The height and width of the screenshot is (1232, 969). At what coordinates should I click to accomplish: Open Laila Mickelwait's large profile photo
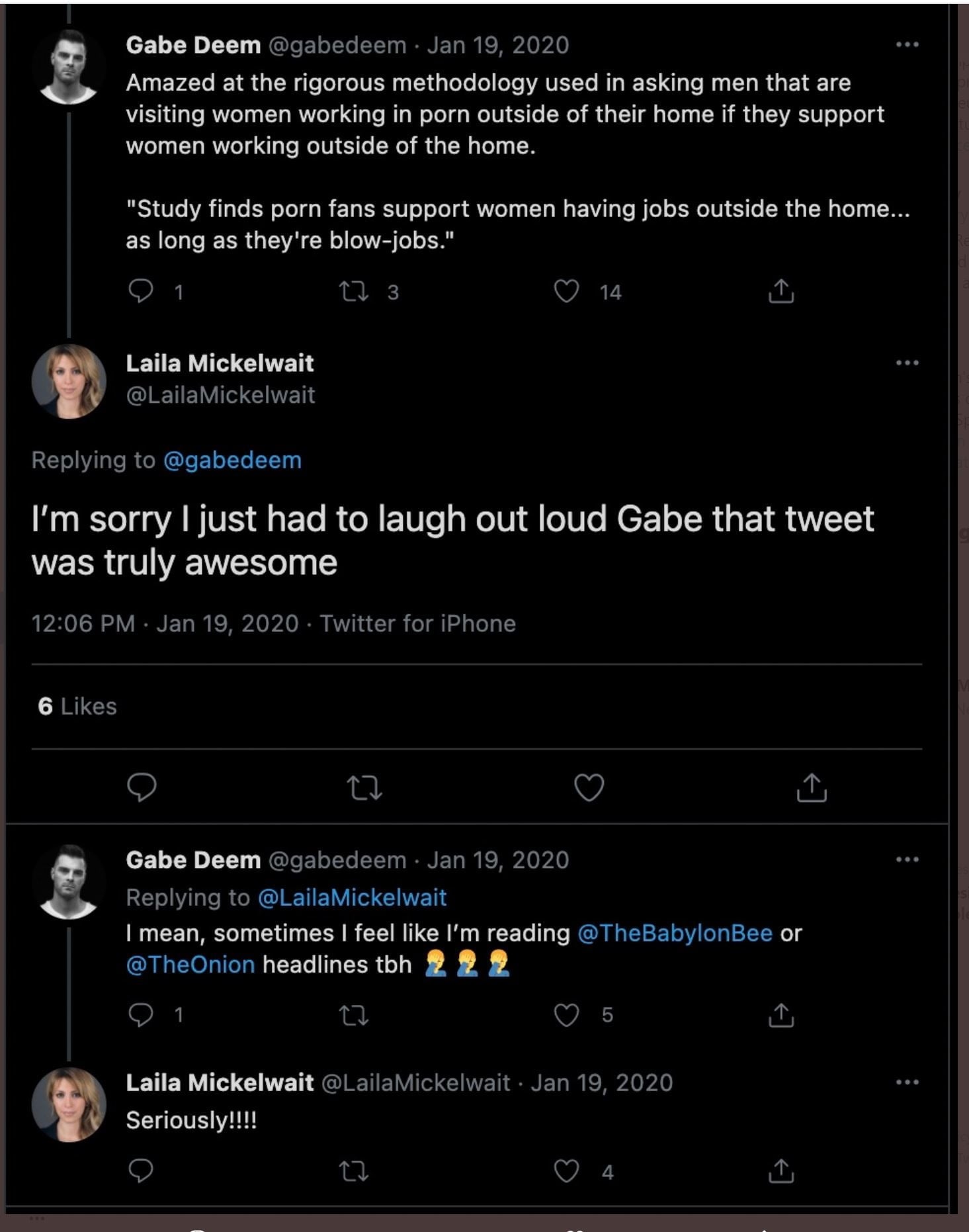[x=69, y=381]
